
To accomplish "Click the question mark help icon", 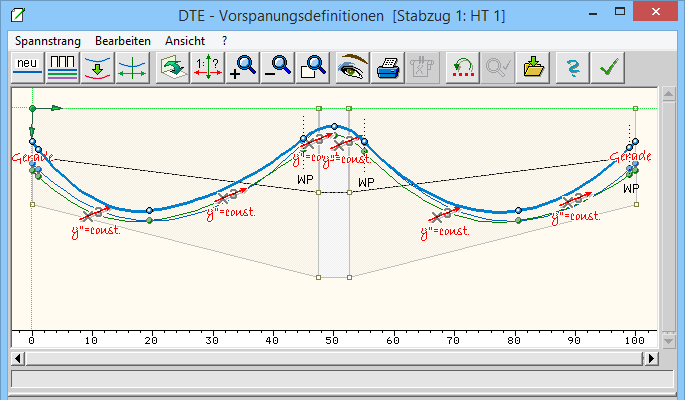I will (x=572, y=67).
